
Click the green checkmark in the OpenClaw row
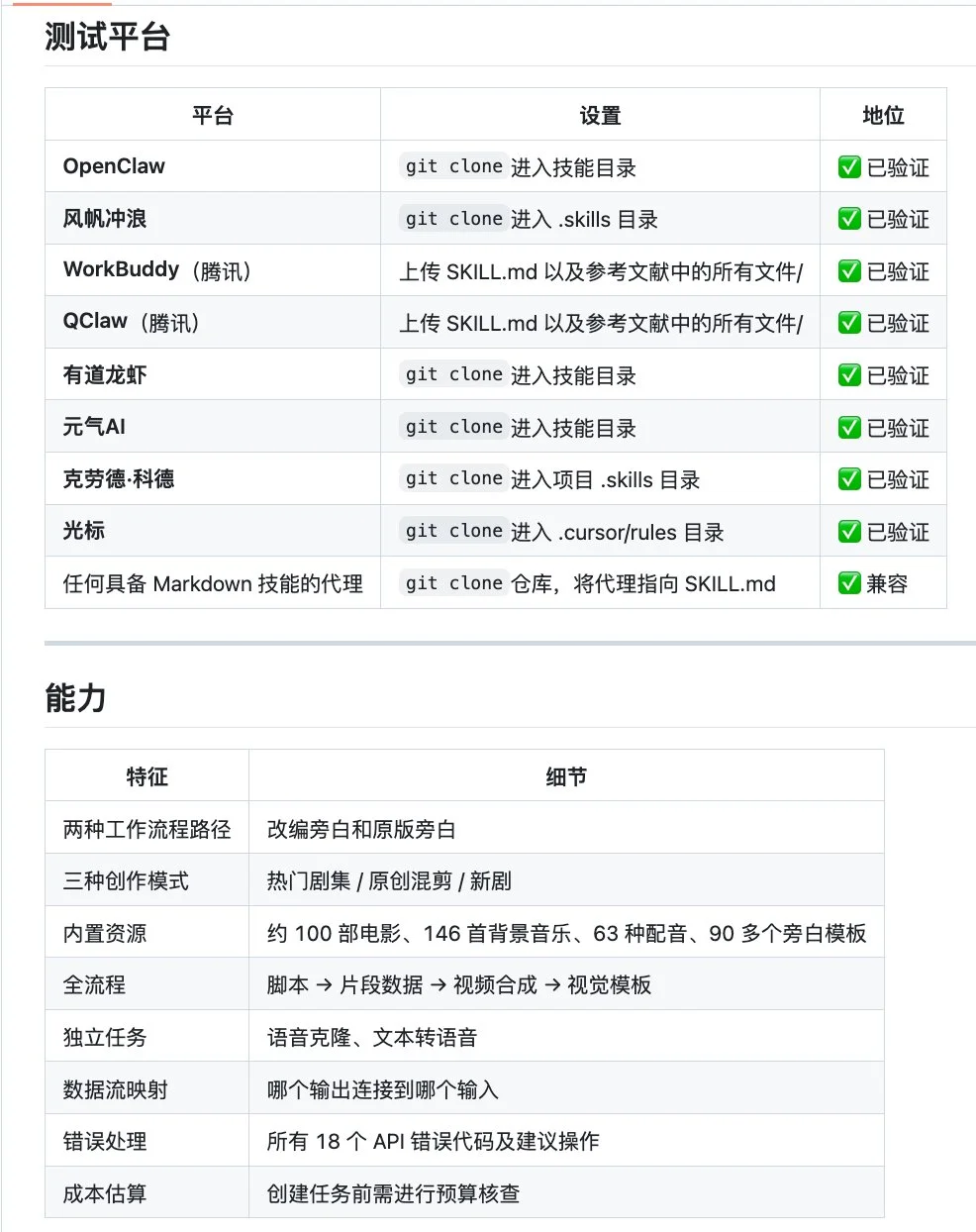pyautogui.click(x=849, y=167)
